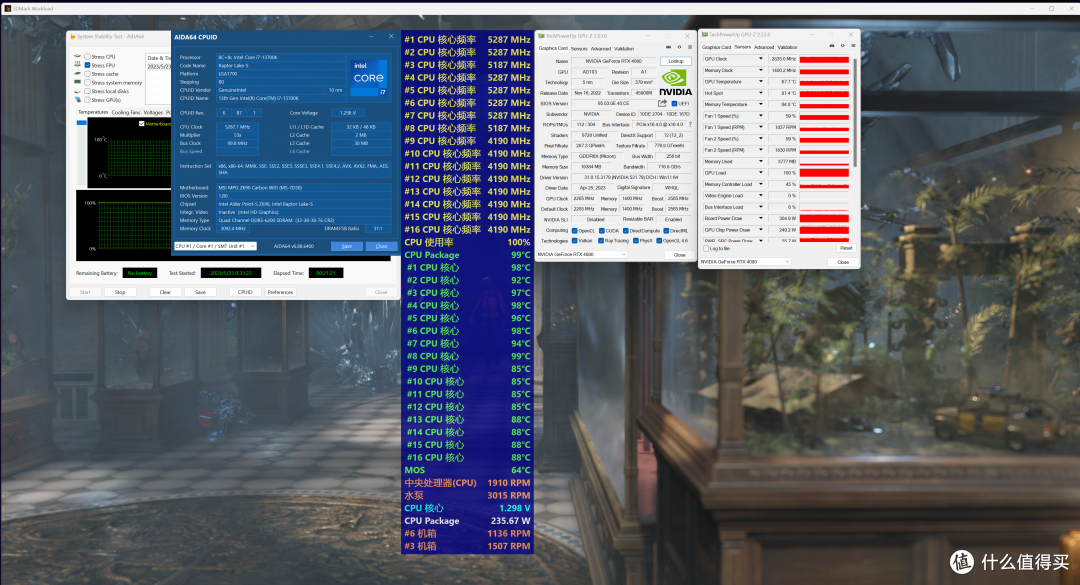Open CPU #1 / Core #1 selector dropdown

tap(215, 246)
